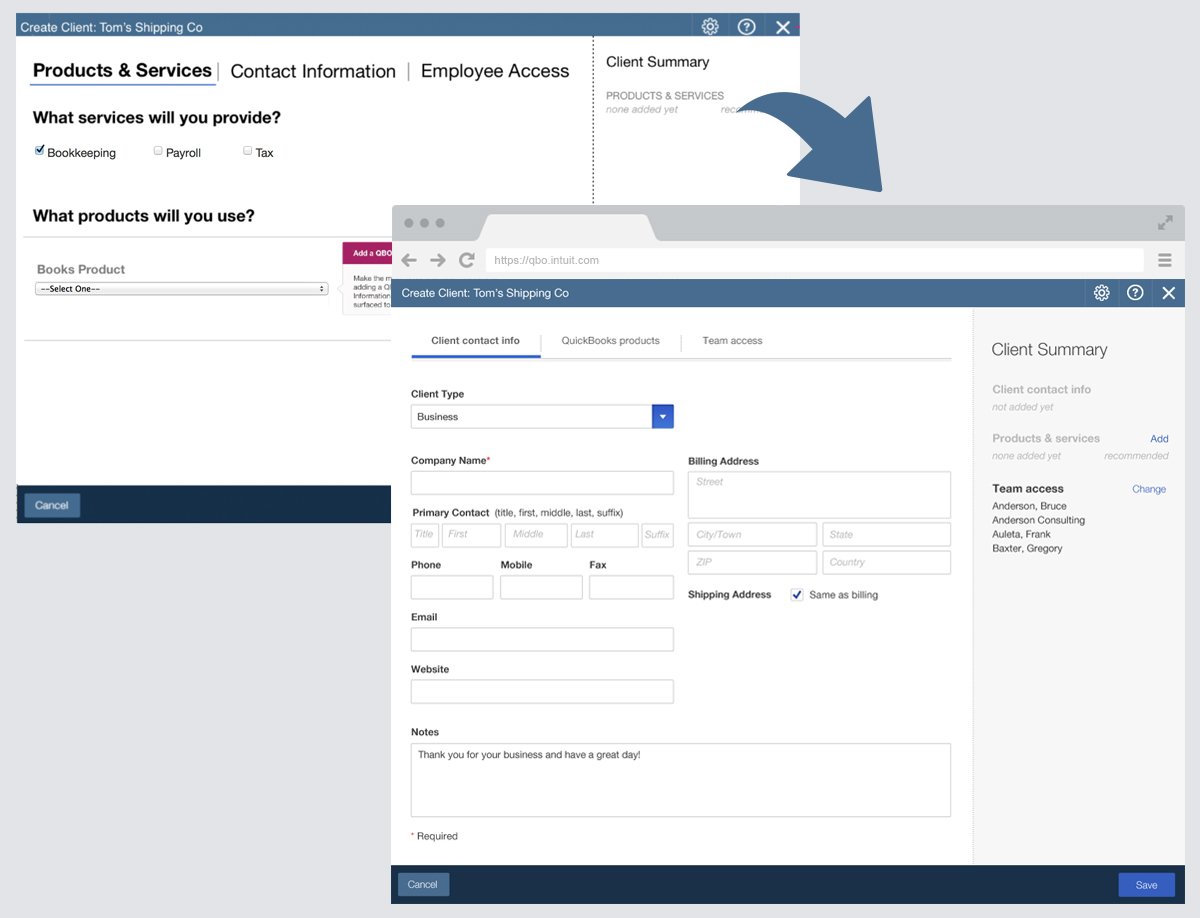Click into the Company Name field

pos(542,483)
